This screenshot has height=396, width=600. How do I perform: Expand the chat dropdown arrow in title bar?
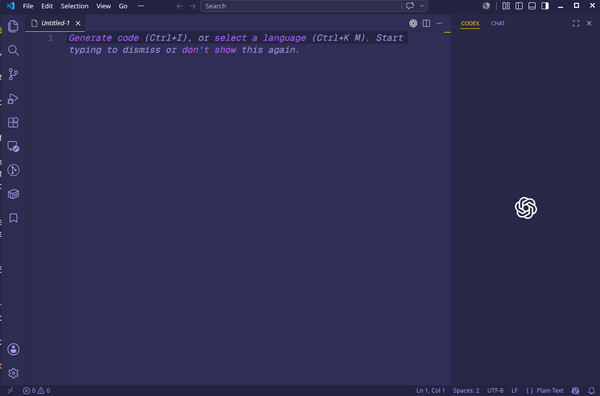coord(422,6)
